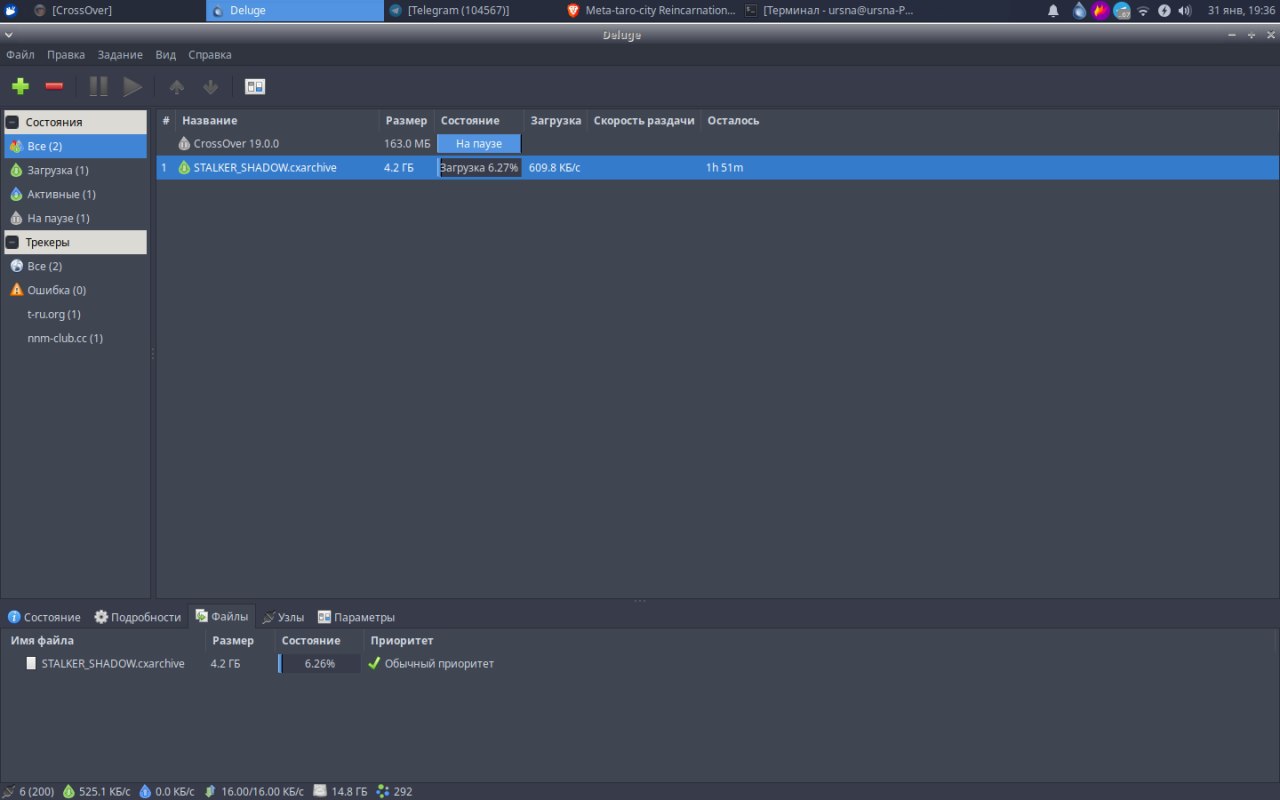Switch to the Параметры tab
The image size is (1280, 800).
pos(356,617)
